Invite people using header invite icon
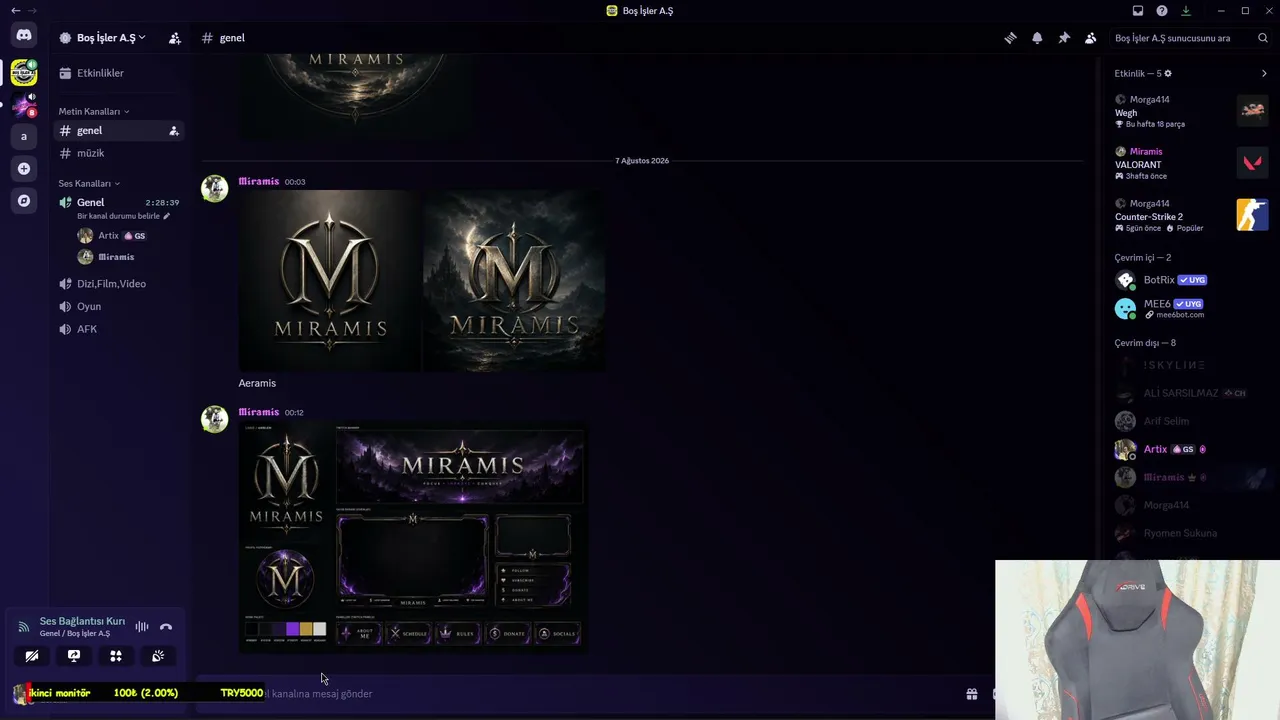 coord(175,38)
